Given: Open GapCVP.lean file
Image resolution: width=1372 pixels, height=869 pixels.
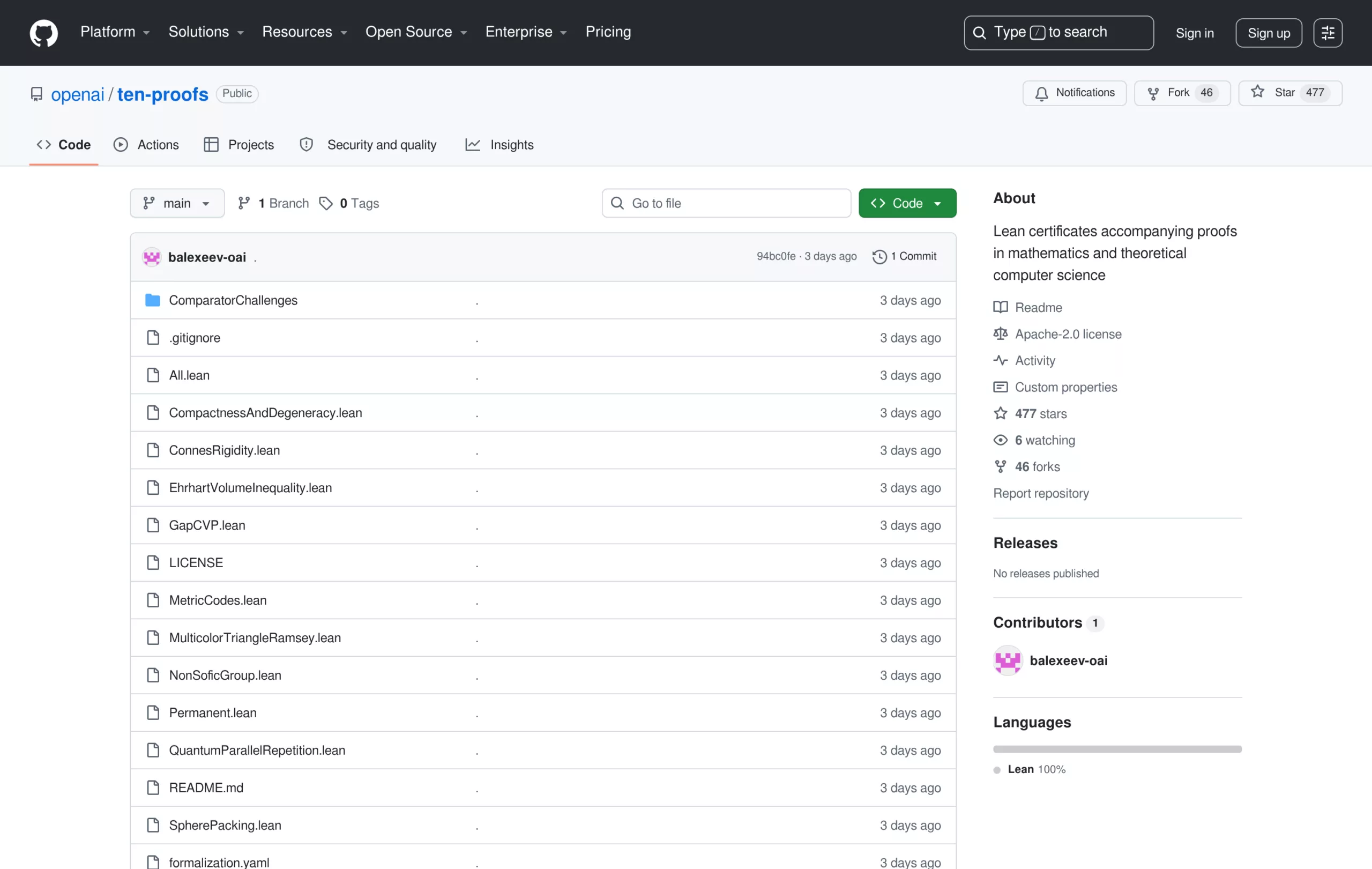Looking at the screenshot, I should [x=207, y=525].
